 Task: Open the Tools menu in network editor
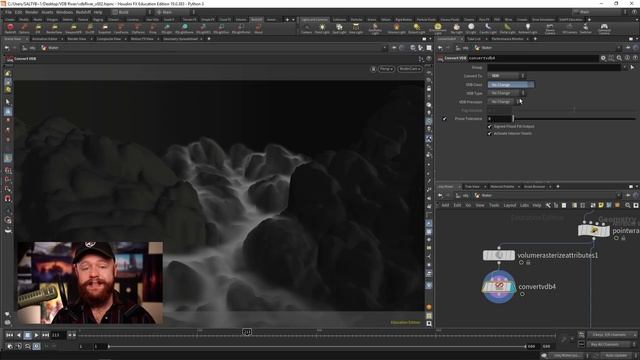[494, 205]
